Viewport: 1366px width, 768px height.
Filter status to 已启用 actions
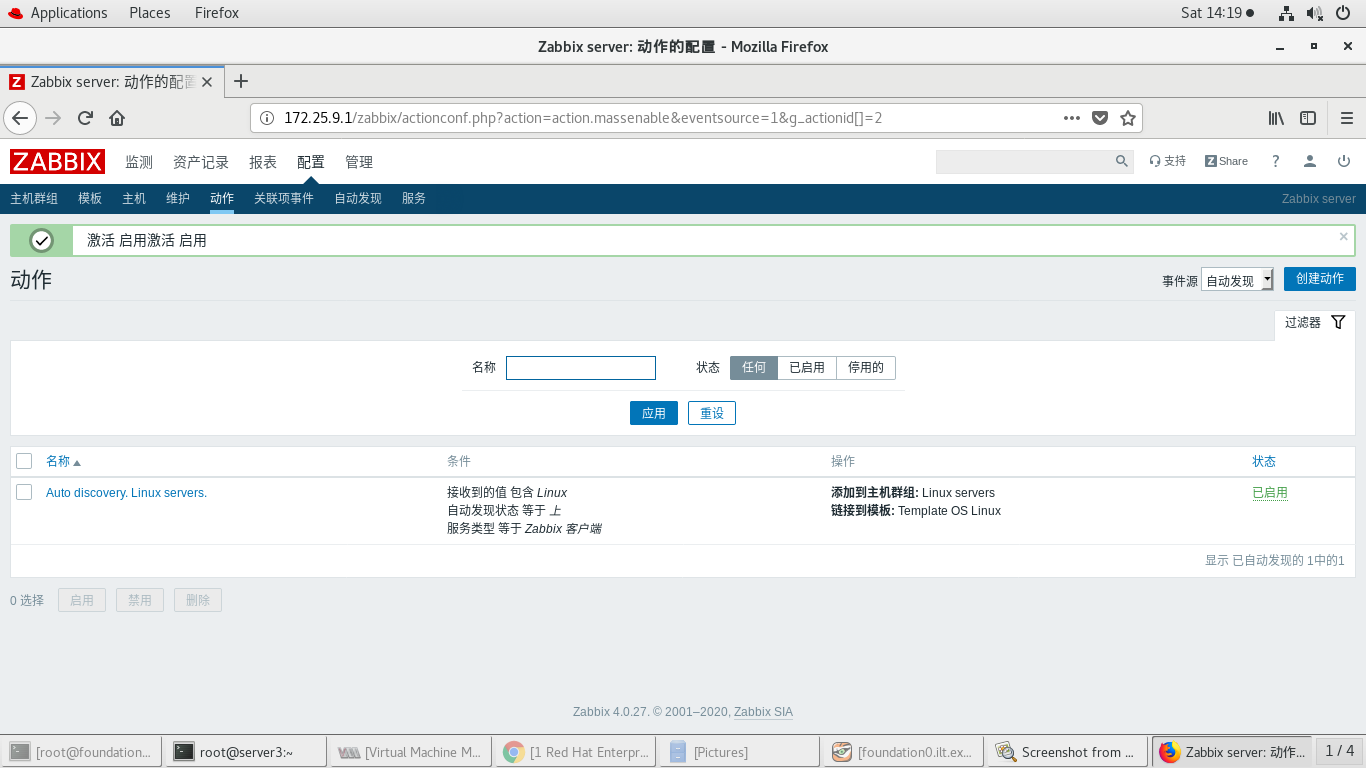(807, 367)
